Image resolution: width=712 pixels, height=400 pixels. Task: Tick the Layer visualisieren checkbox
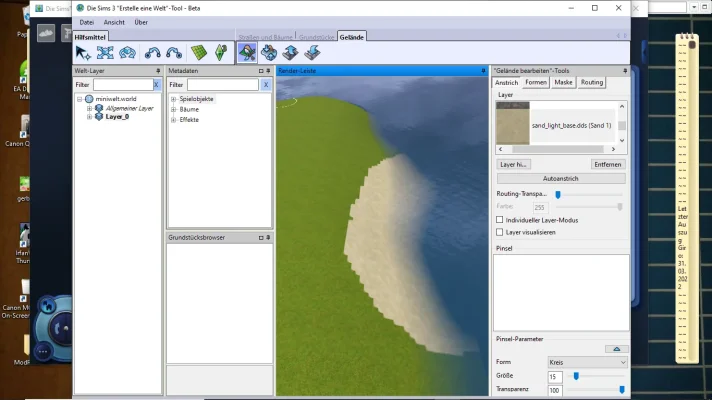[x=499, y=232]
